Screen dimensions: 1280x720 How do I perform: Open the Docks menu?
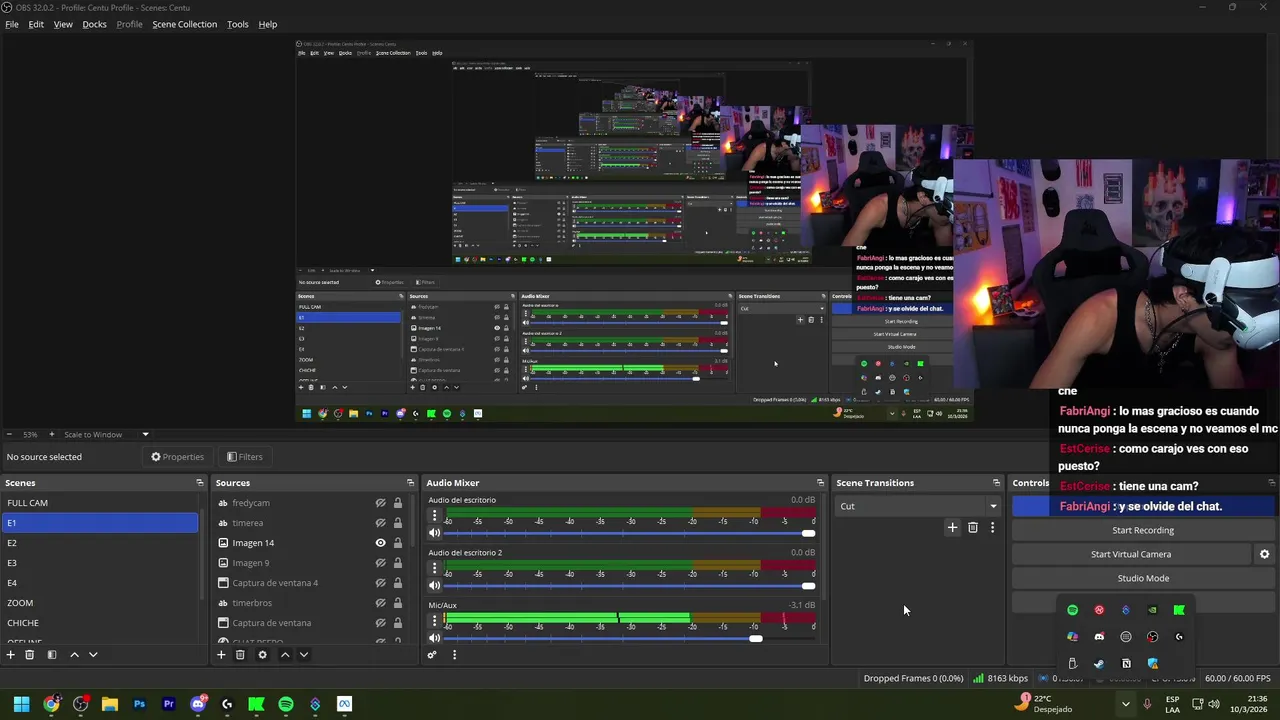(94, 24)
